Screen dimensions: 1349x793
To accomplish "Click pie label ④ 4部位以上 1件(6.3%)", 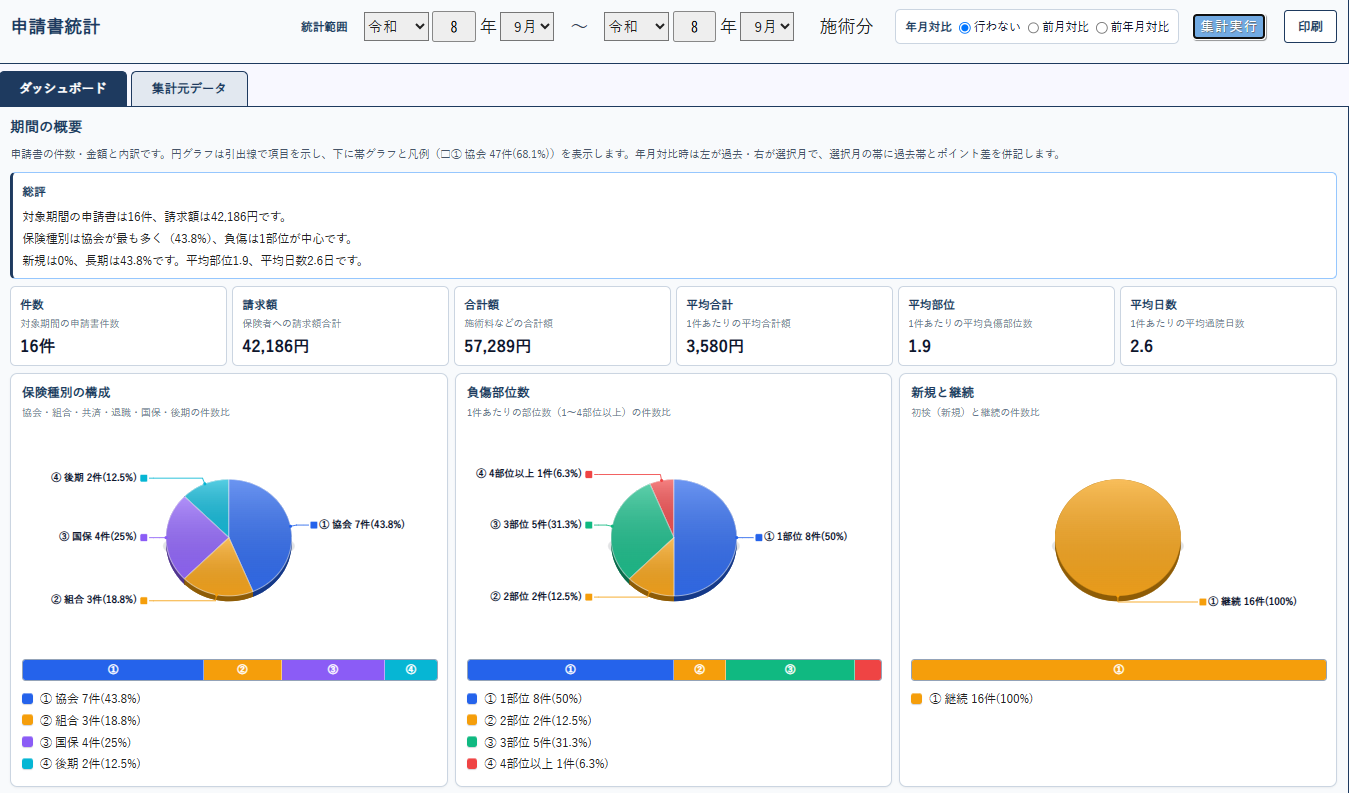I will 529,474.
